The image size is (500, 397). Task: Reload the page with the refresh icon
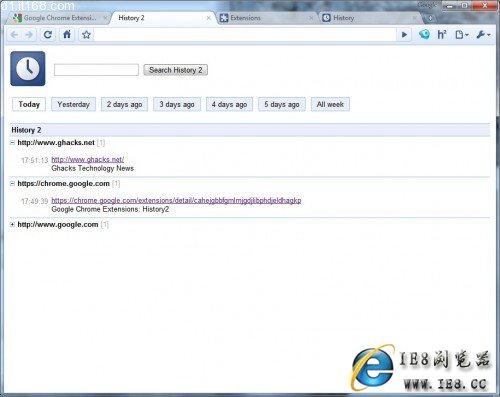(x=48, y=35)
